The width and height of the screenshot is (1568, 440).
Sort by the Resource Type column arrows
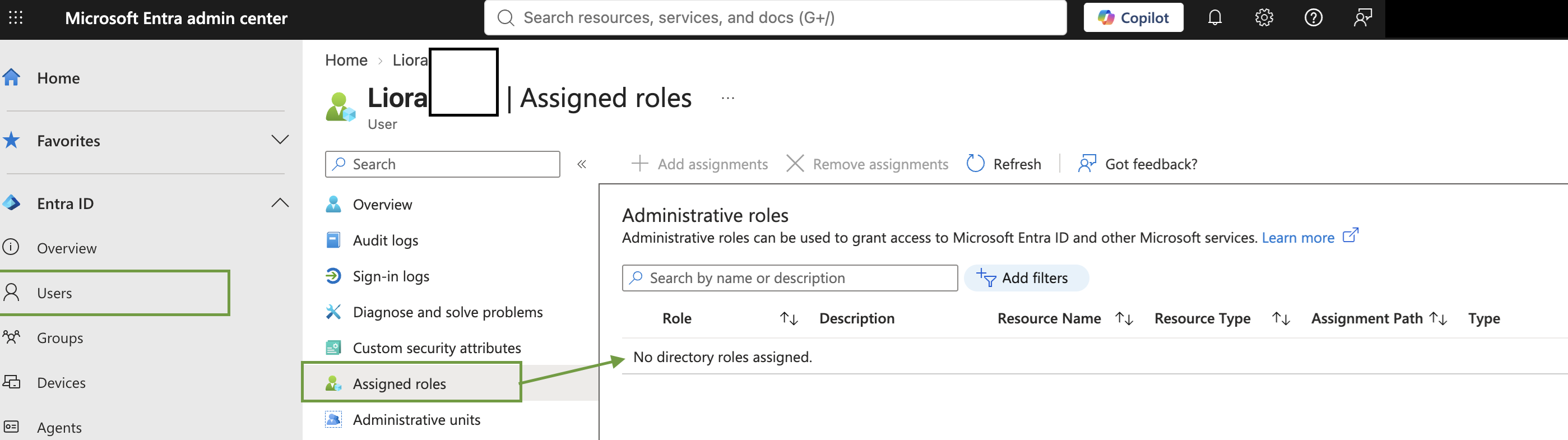(x=1281, y=318)
